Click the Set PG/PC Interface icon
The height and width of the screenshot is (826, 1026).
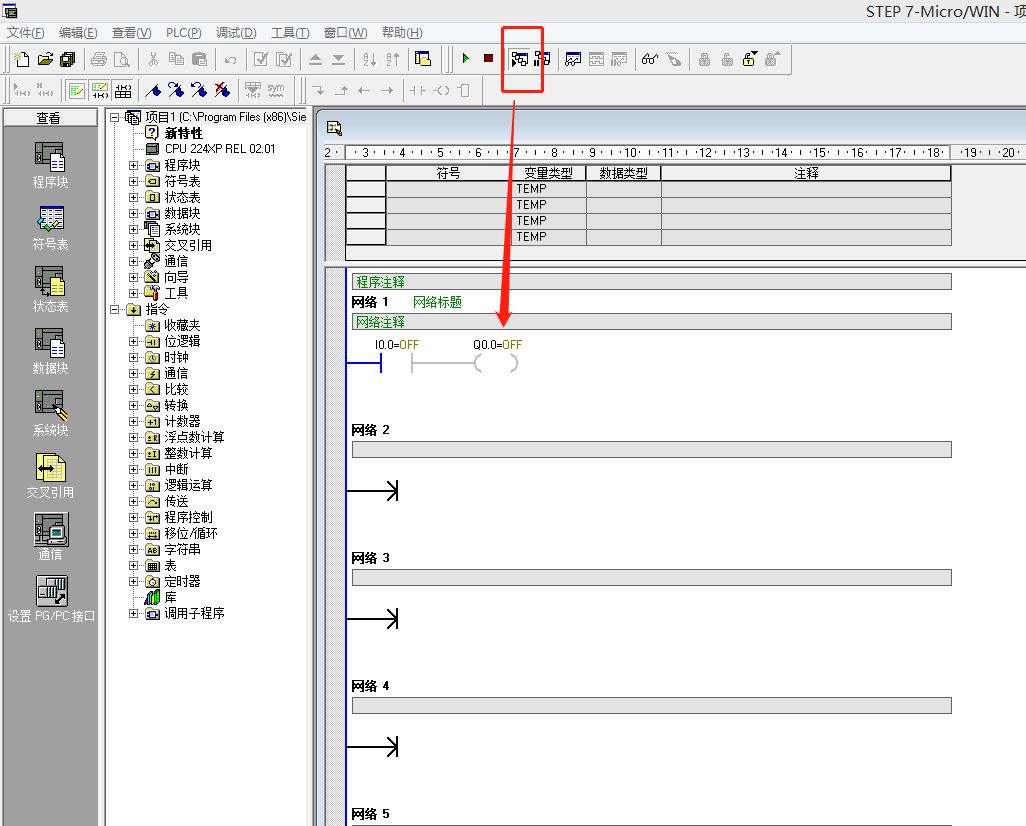[x=50, y=591]
